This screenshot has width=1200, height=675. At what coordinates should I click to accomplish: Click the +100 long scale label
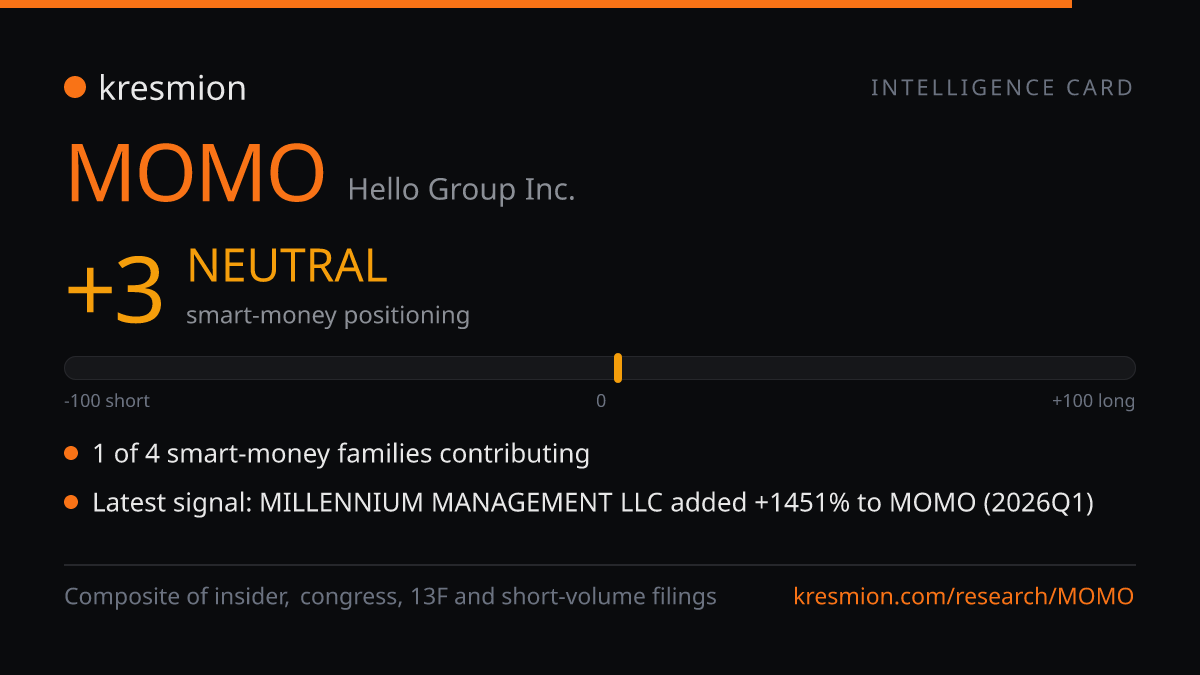[1093, 401]
